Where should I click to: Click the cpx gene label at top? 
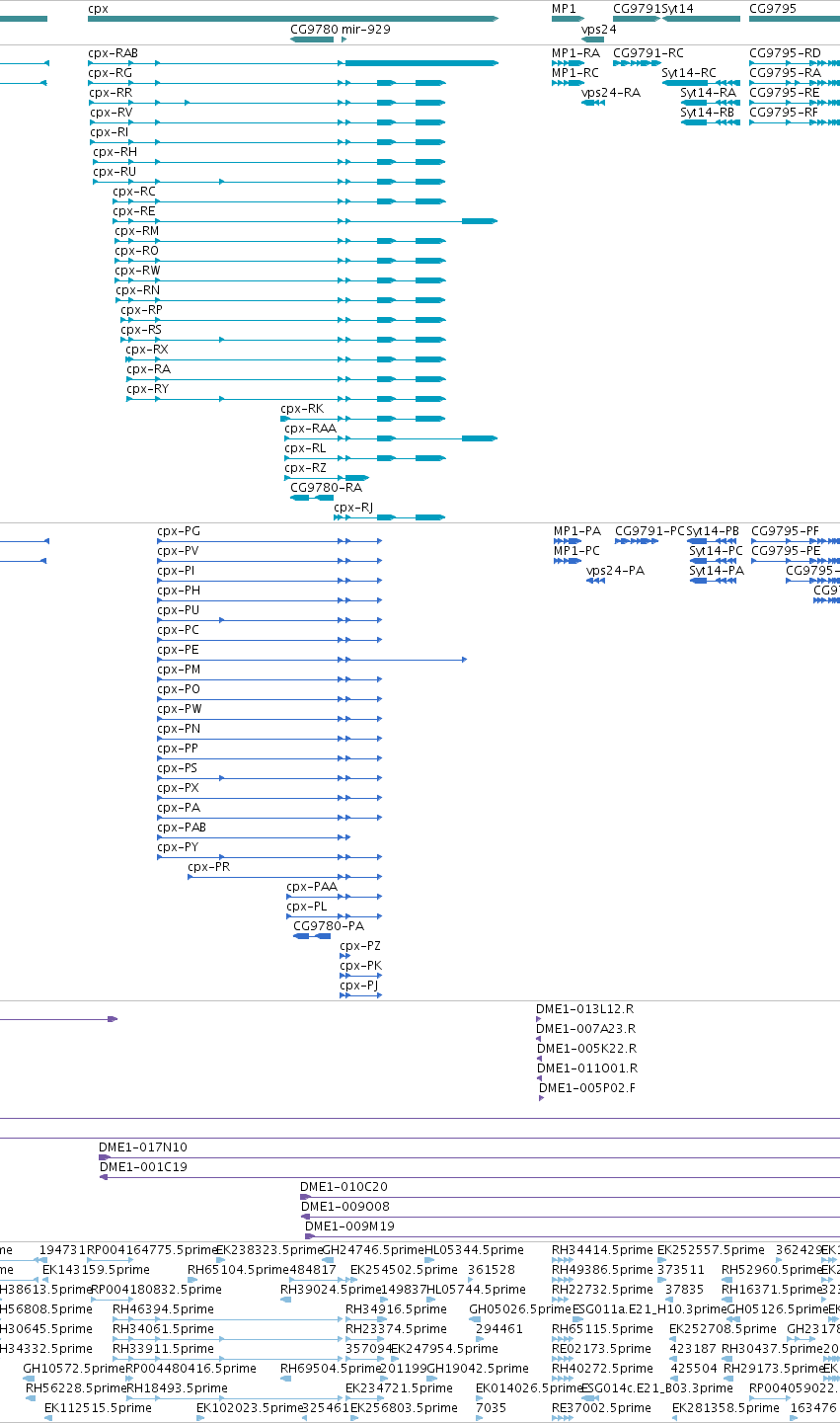tap(98, 8)
